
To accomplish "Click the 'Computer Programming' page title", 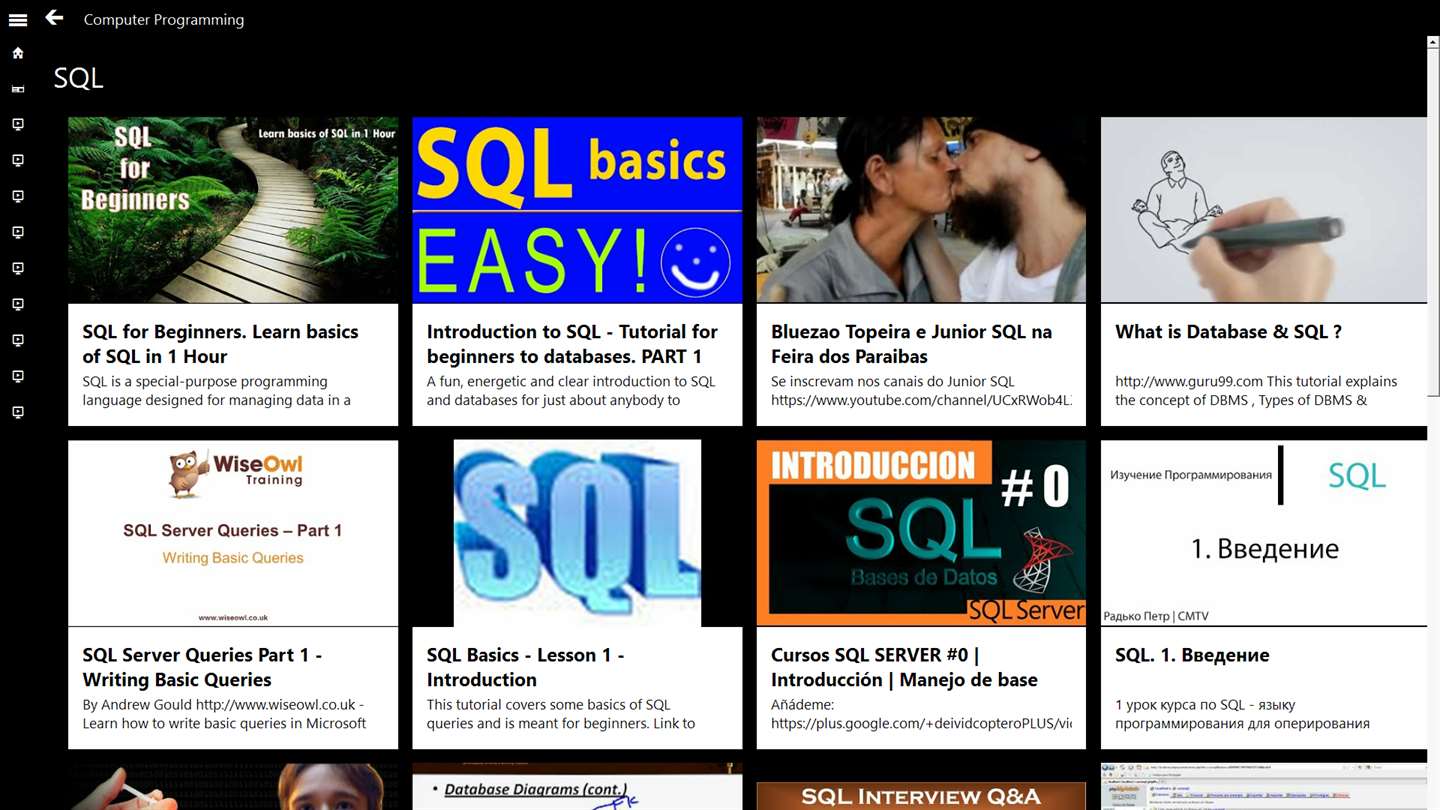I will 164,19.
